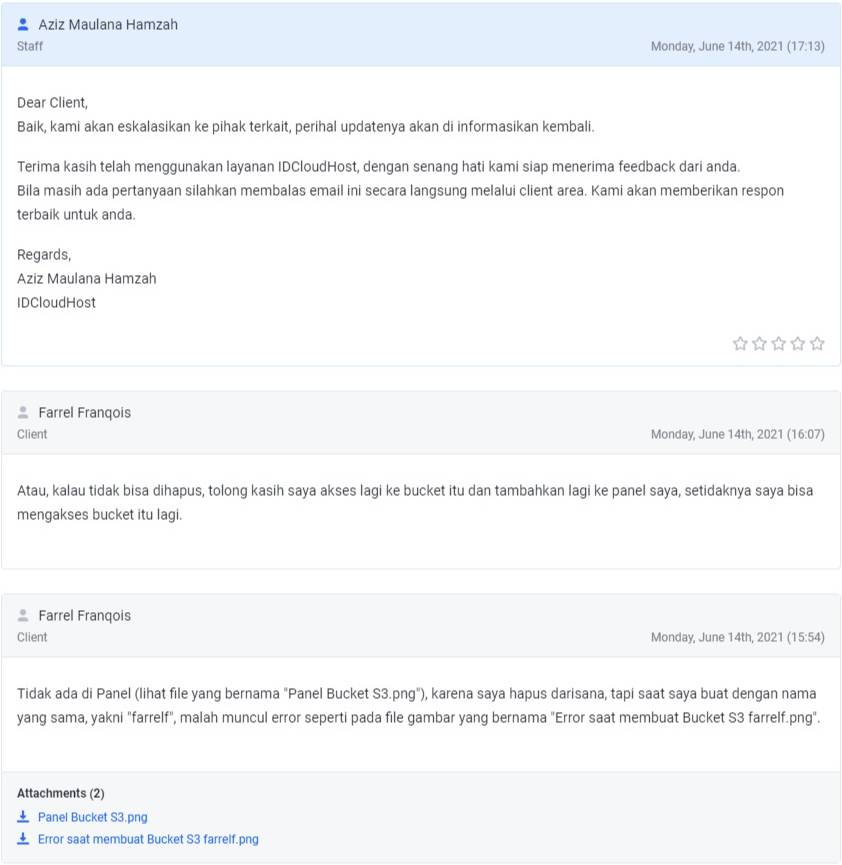Click download icon for Error saat membuat file
842x865 pixels.
click(x=23, y=839)
